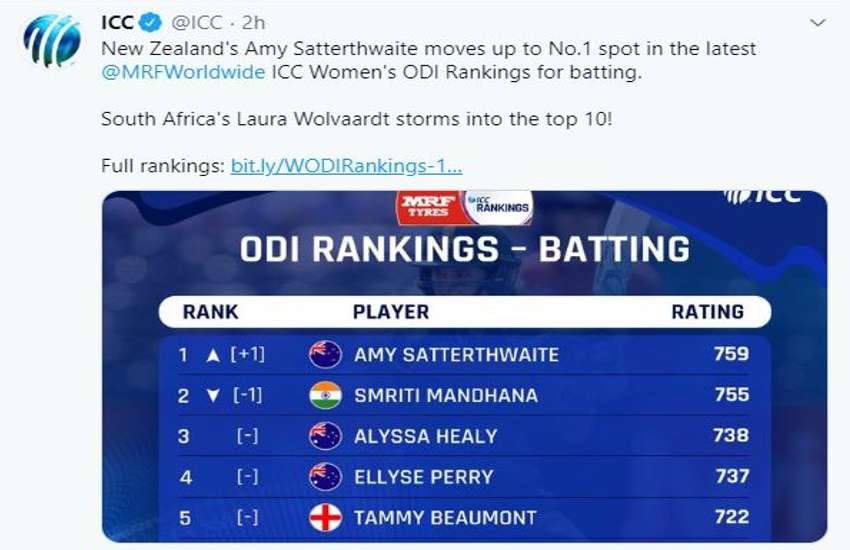Screen dimensions: 850x550
Task: Click the ICC Rankings circular badge
Action: (x=499, y=206)
